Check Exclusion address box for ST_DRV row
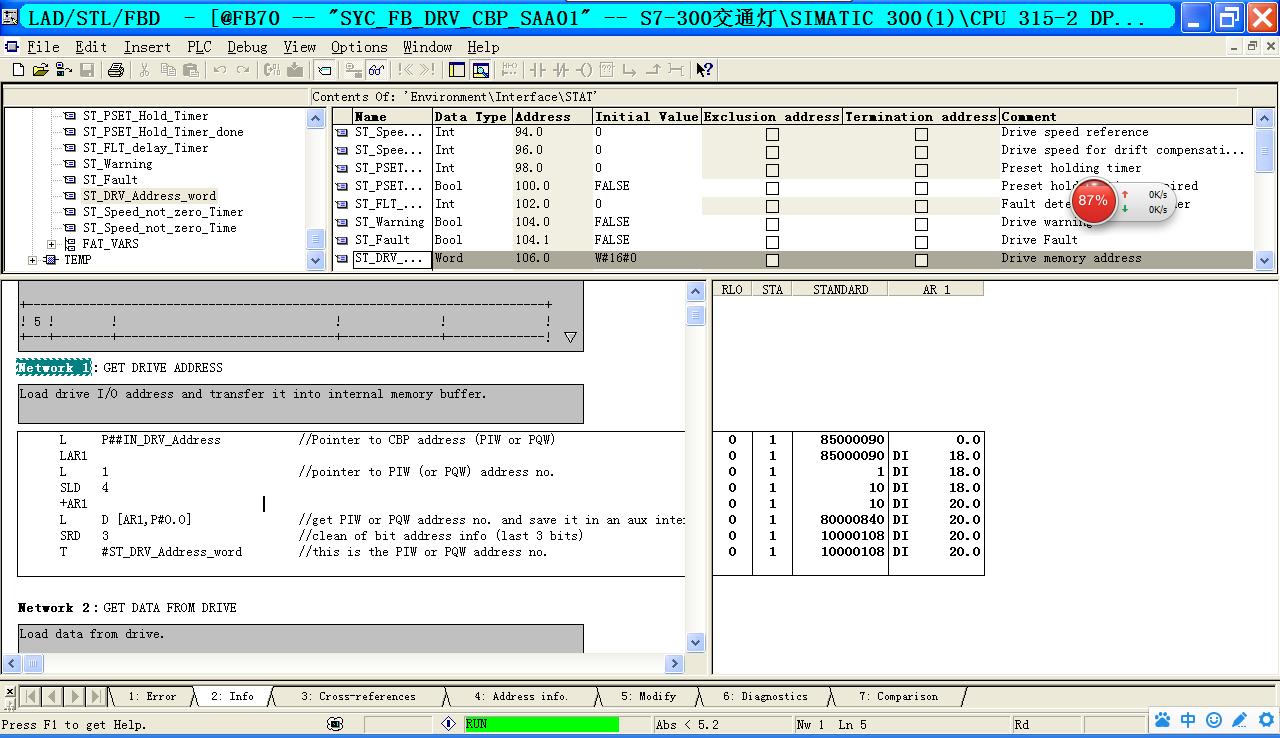This screenshot has width=1280, height=738. point(772,260)
